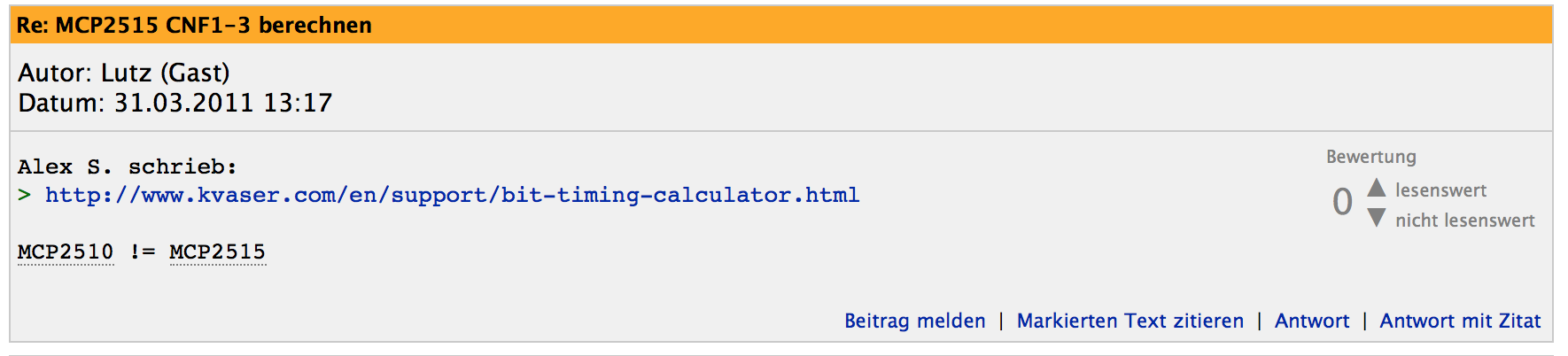Click the 'Bewertung' heading
The height and width of the screenshot is (356, 1568).
(x=1371, y=157)
